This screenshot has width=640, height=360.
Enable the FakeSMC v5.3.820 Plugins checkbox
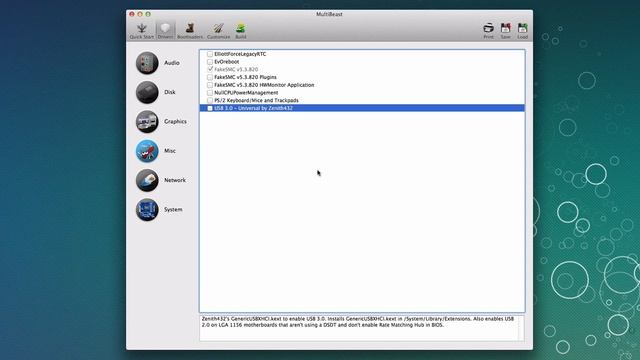pos(210,77)
